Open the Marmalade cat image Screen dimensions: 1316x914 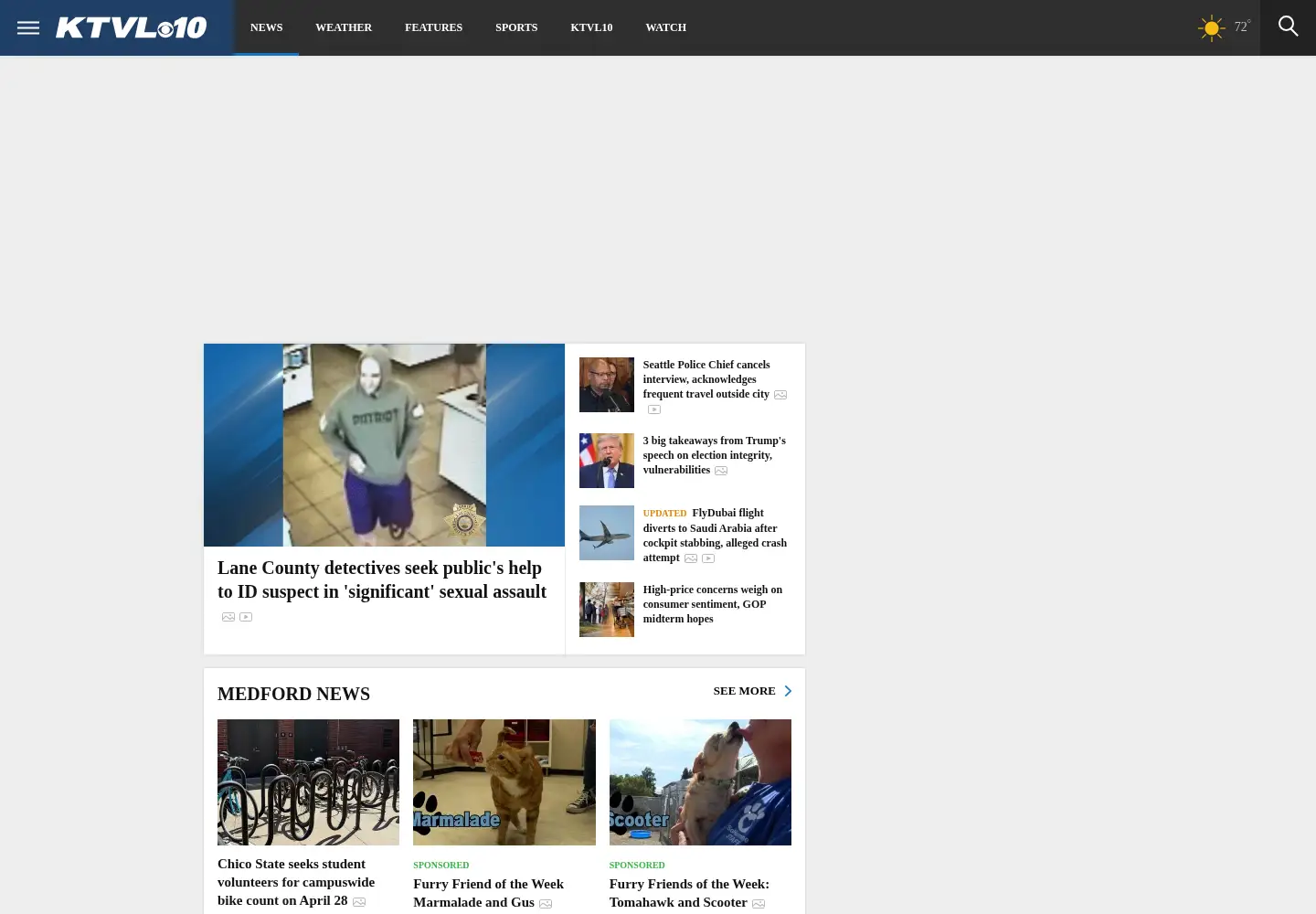click(x=504, y=782)
